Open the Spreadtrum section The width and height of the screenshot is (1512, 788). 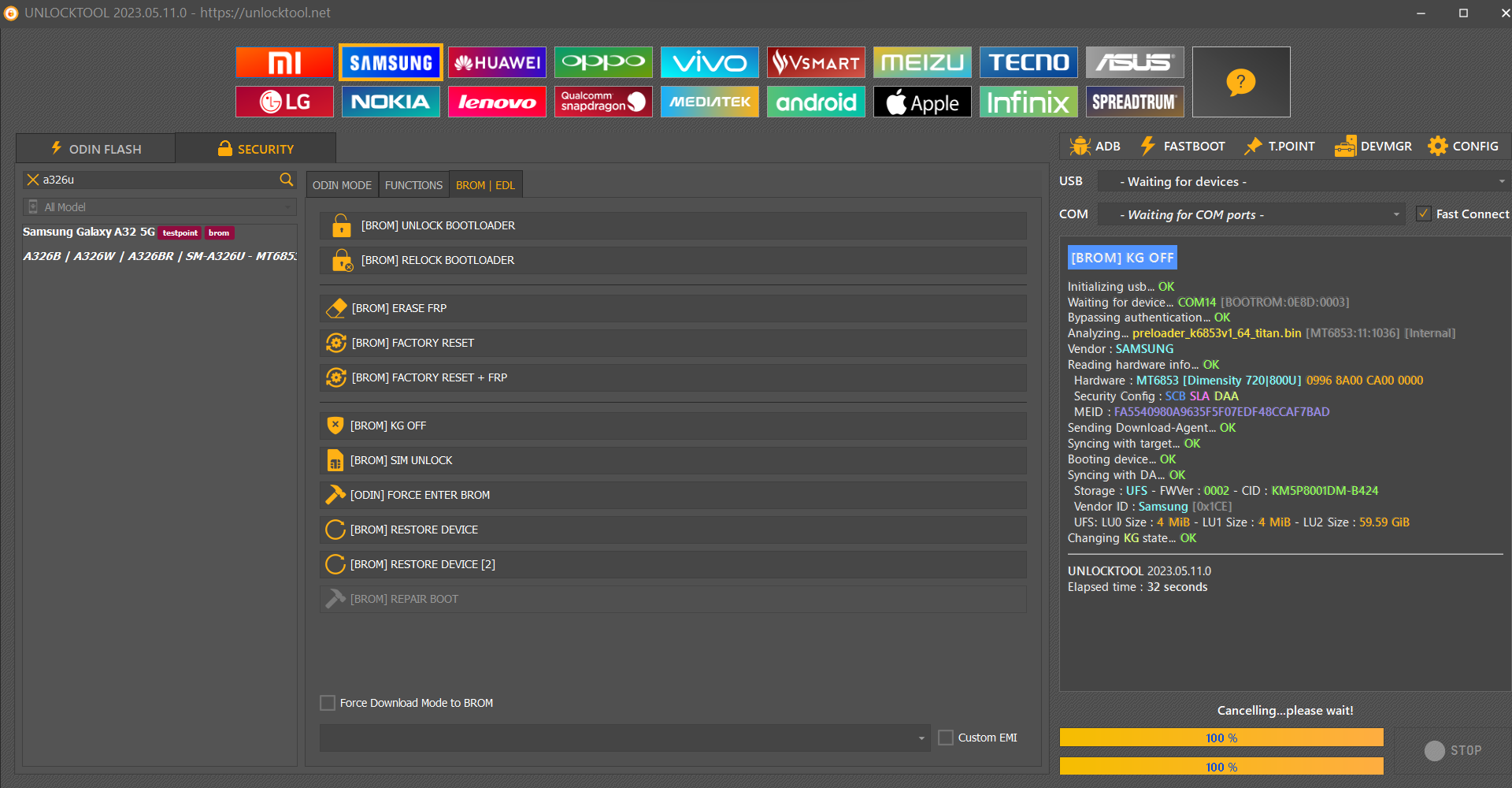[x=1135, y=102]
